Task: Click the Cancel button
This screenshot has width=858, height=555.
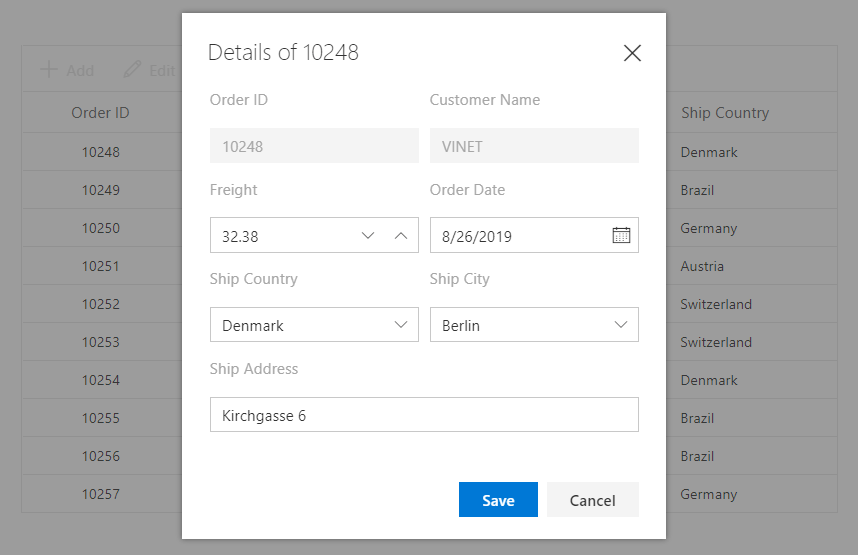Action: [593, 500]
